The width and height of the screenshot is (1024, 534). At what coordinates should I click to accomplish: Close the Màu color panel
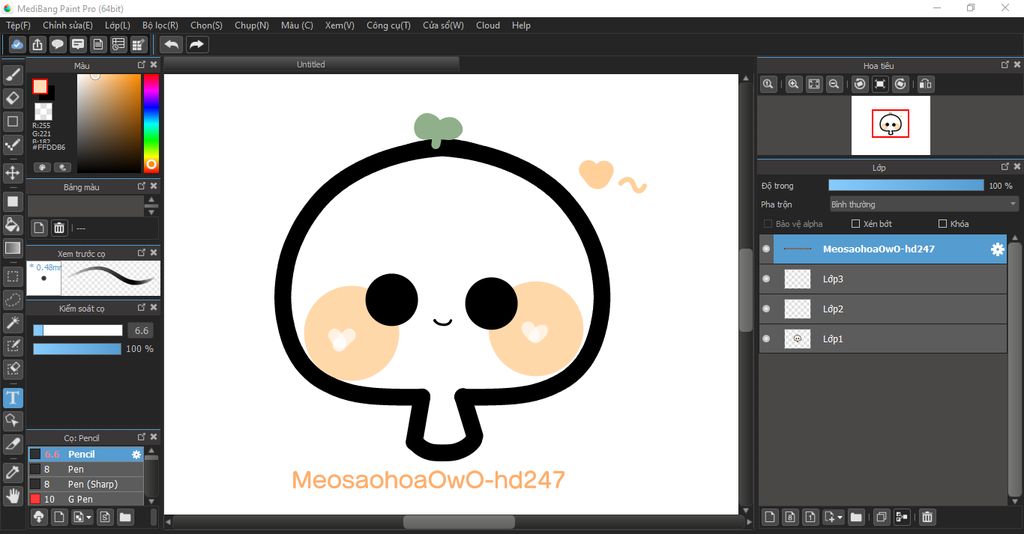(x=153, y=65)
